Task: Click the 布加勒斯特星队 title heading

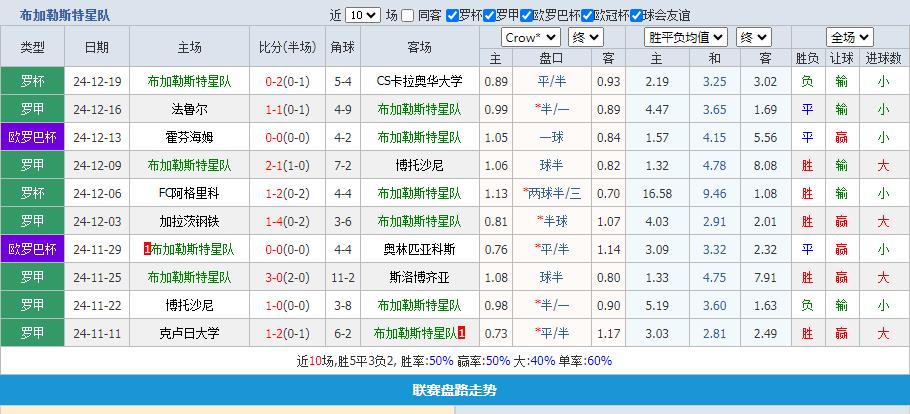Action: (65, 15)
